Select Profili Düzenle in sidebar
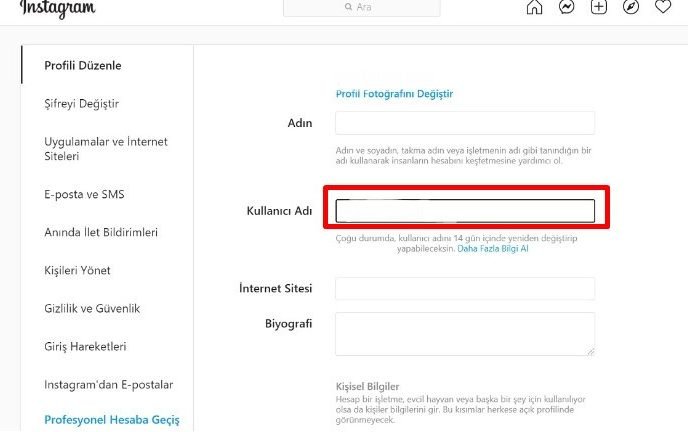Viewport: 688px width, 432px height. pyautogui.click(x=83, y=65)
